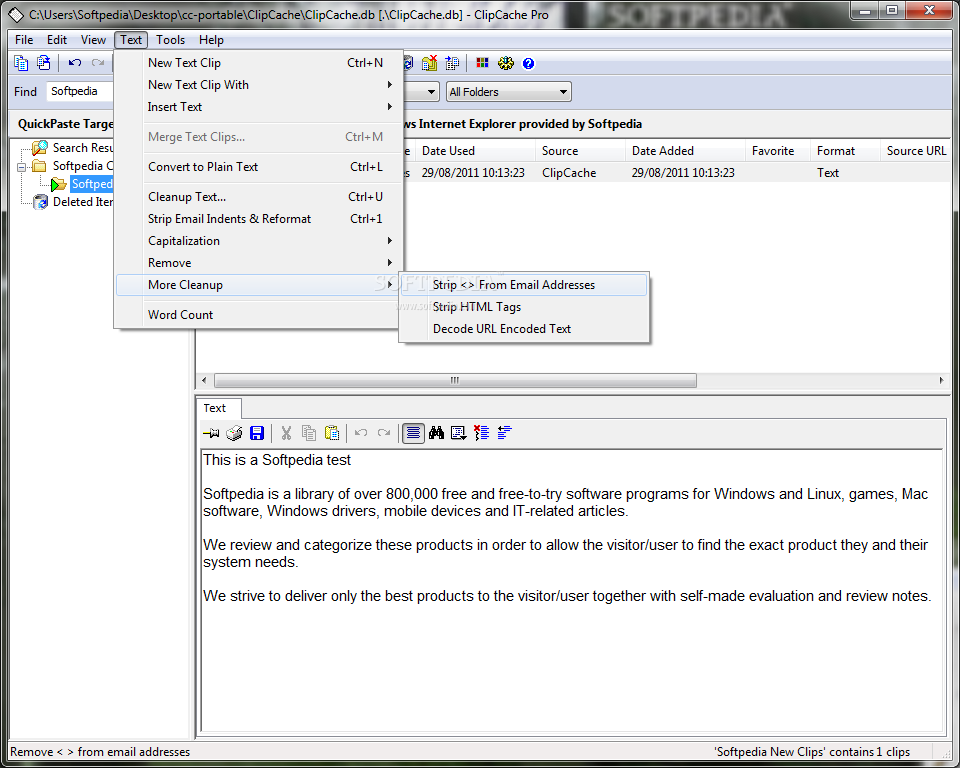Click the pin icon in clip editor toolbar
The image size is (960, 768).
click(x=211, y=433)
